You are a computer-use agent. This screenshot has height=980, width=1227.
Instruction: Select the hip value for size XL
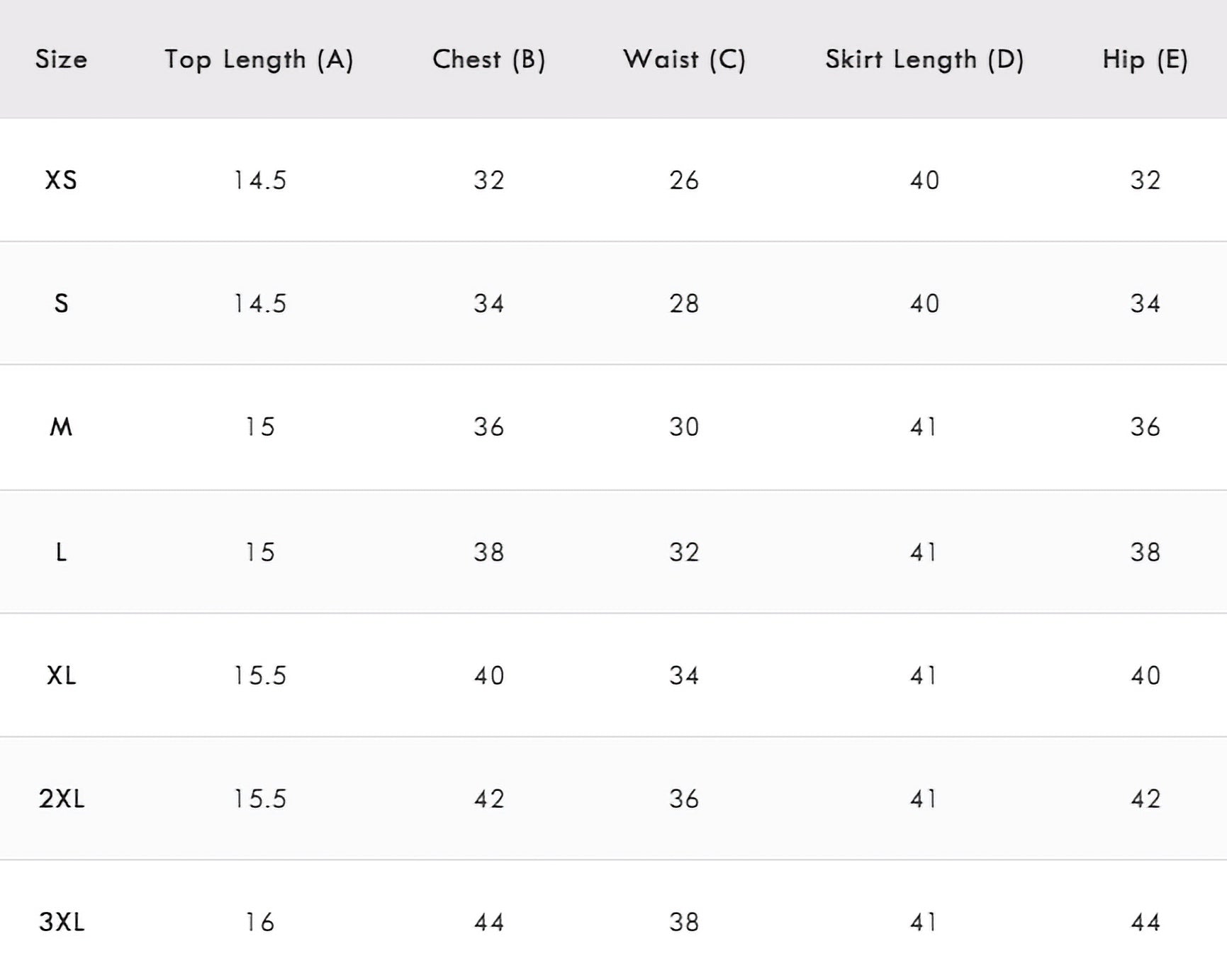1145,675
